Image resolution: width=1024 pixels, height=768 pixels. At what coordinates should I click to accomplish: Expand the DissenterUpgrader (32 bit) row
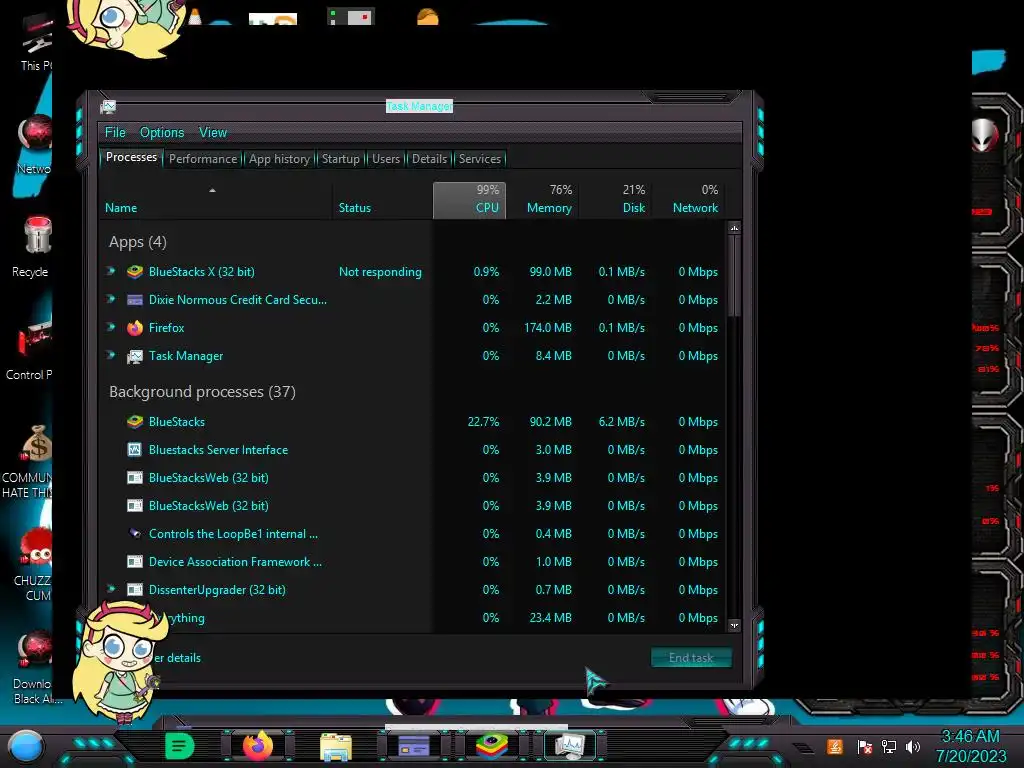tap(111, 589)
